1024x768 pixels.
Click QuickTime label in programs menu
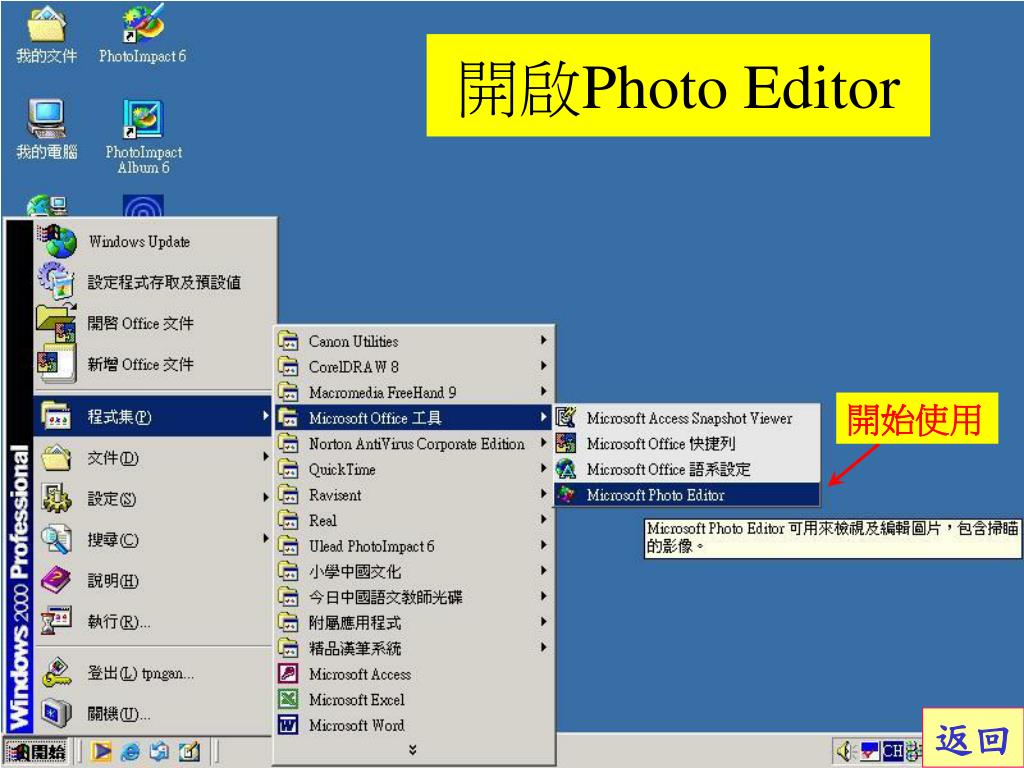[342, 470]
